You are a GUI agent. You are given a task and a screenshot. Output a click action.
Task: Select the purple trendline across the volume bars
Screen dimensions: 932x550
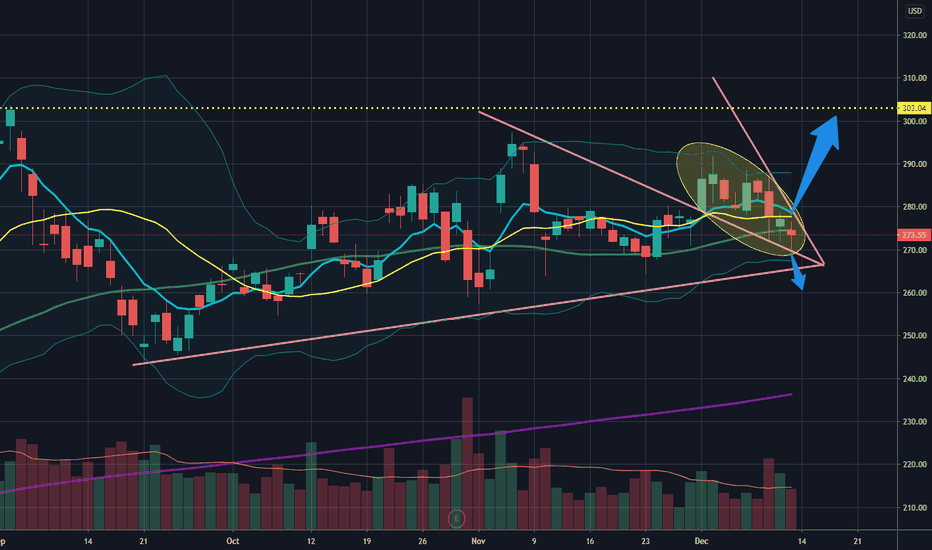click(x=396, y=444)
